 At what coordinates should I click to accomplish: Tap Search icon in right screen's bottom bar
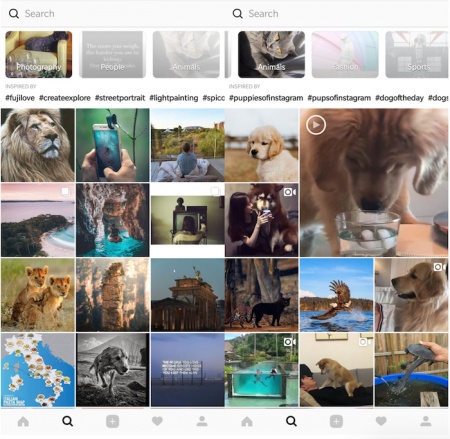(291, 421)
